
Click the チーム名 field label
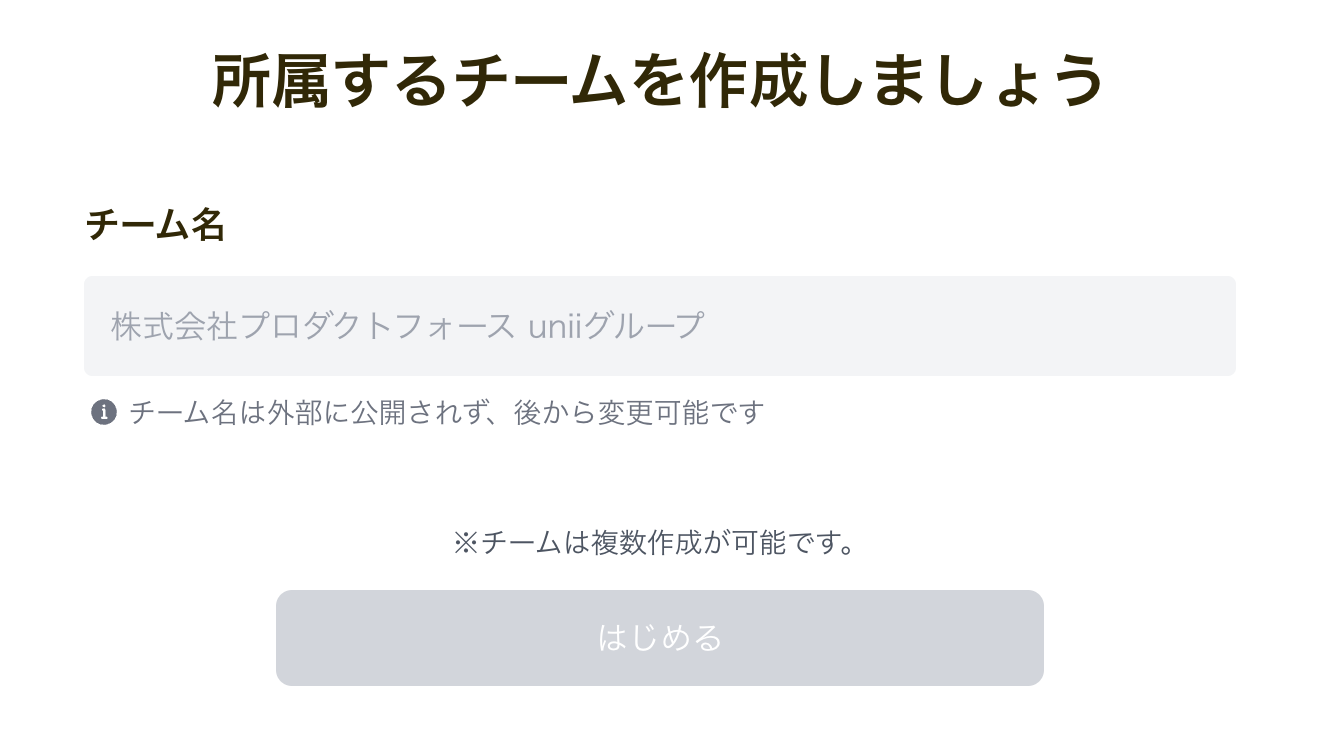pos(155,225)
